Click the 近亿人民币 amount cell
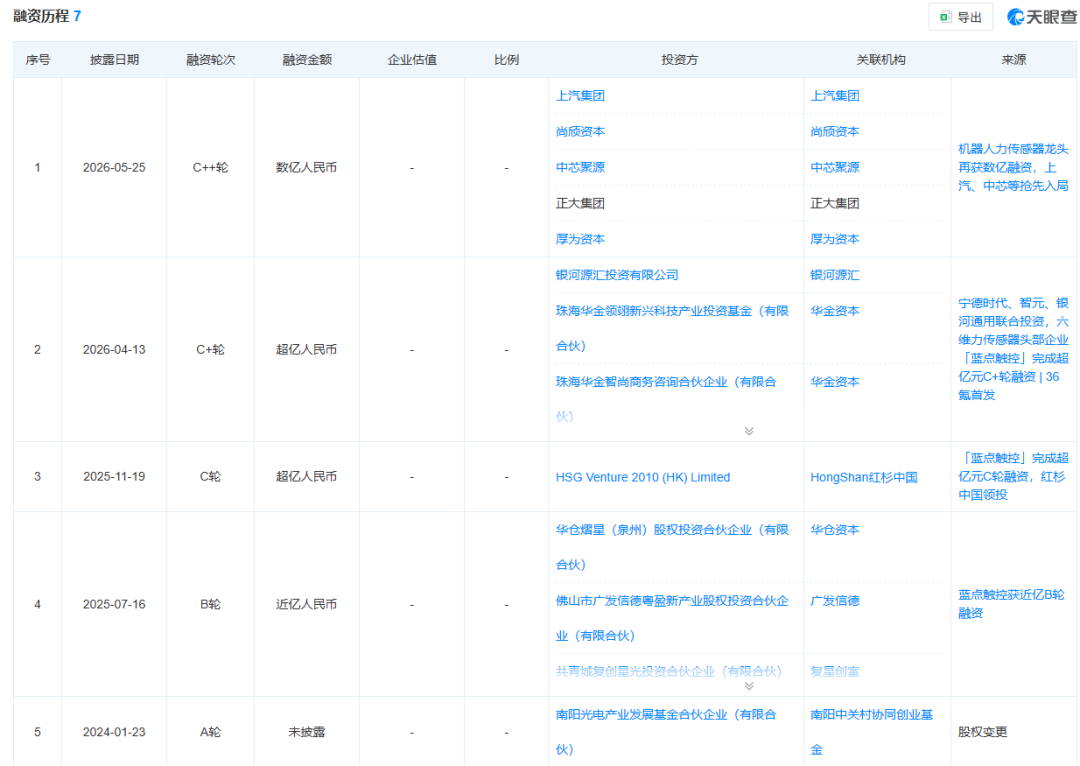This screenshot has height=766, width=1080. click(307, 604)
